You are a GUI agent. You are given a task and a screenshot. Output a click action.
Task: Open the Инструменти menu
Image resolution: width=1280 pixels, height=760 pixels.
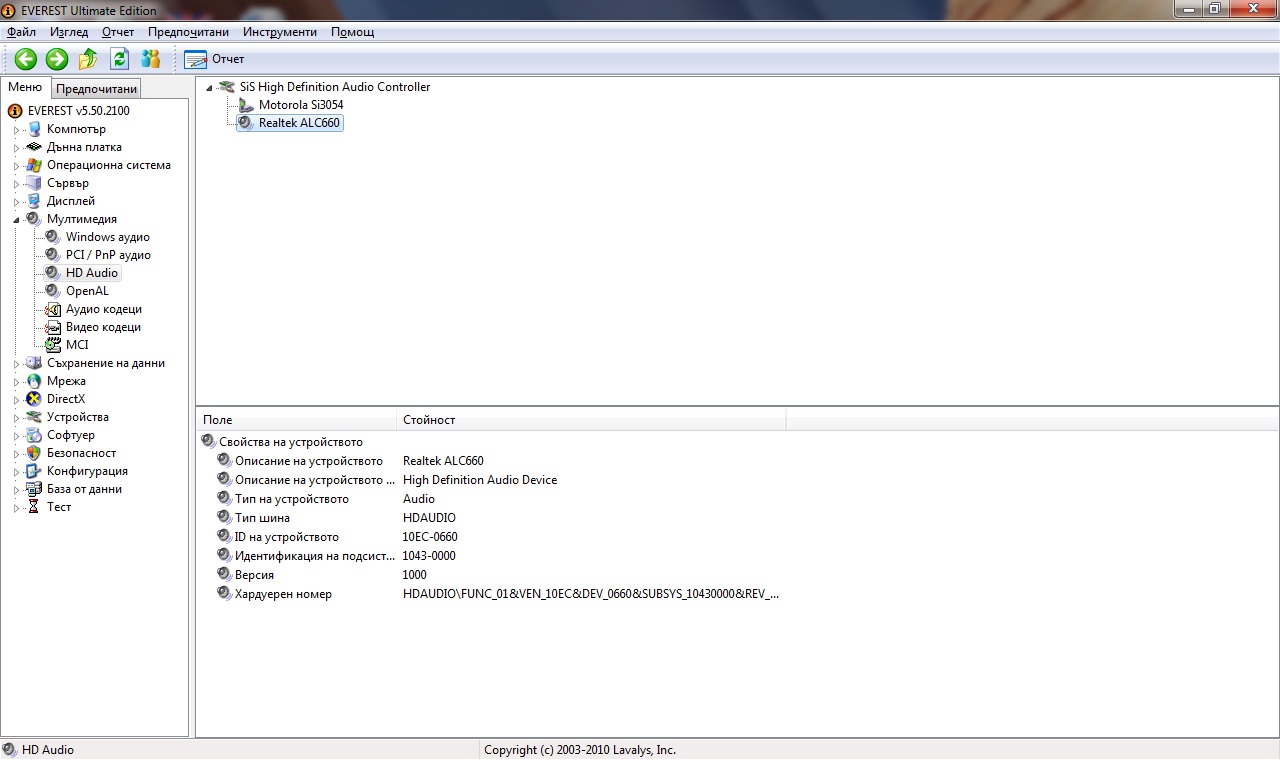click(279, 32)
